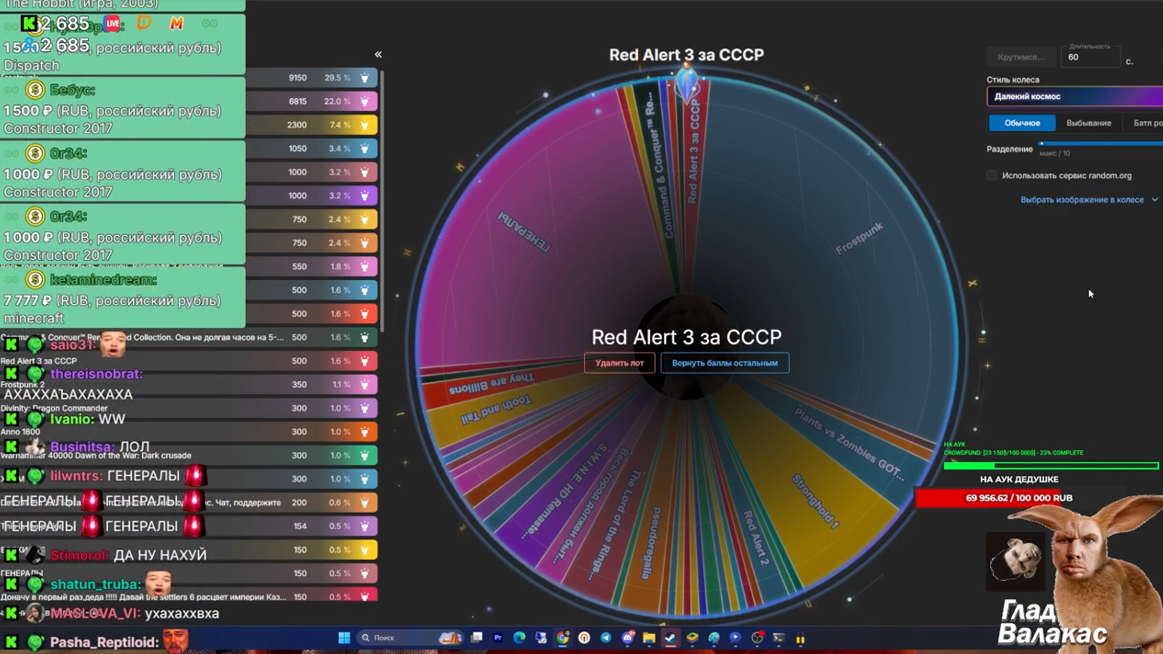The height and width of the screenshot is (654, 1163).
Task: Open Task View in the taskbar
Action: point(476,638)
